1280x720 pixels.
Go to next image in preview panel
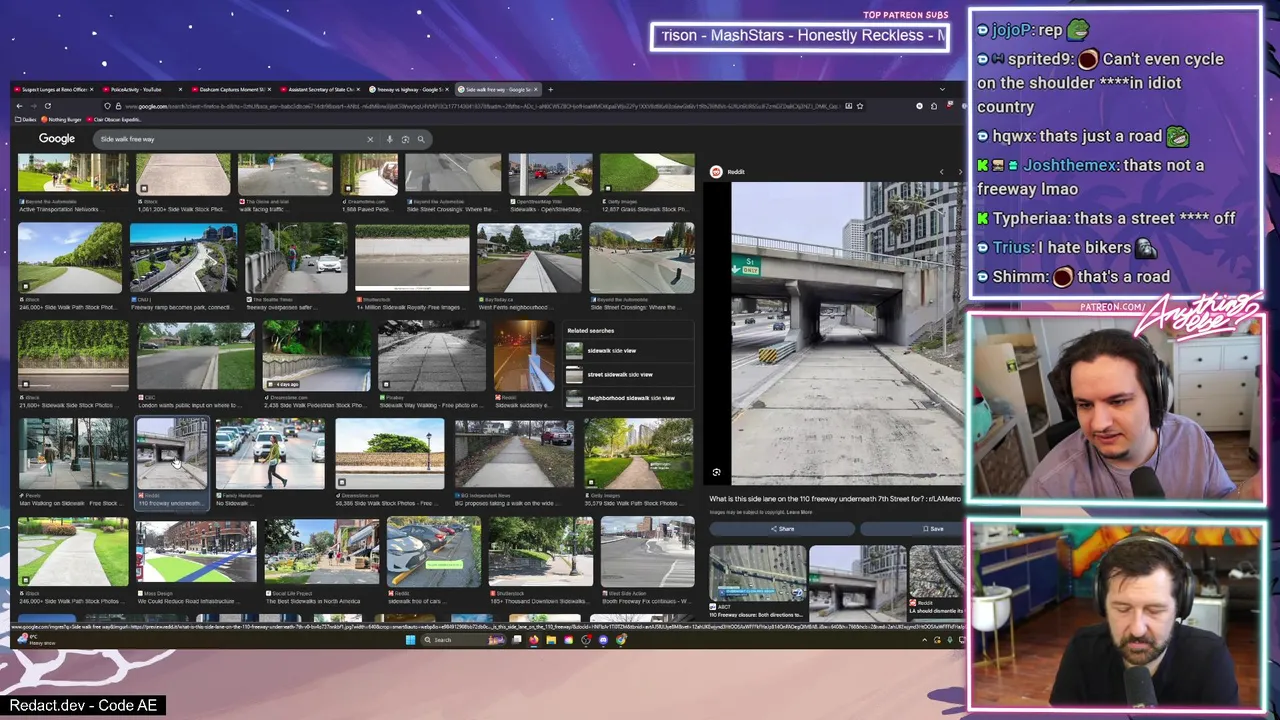[960, 172]
